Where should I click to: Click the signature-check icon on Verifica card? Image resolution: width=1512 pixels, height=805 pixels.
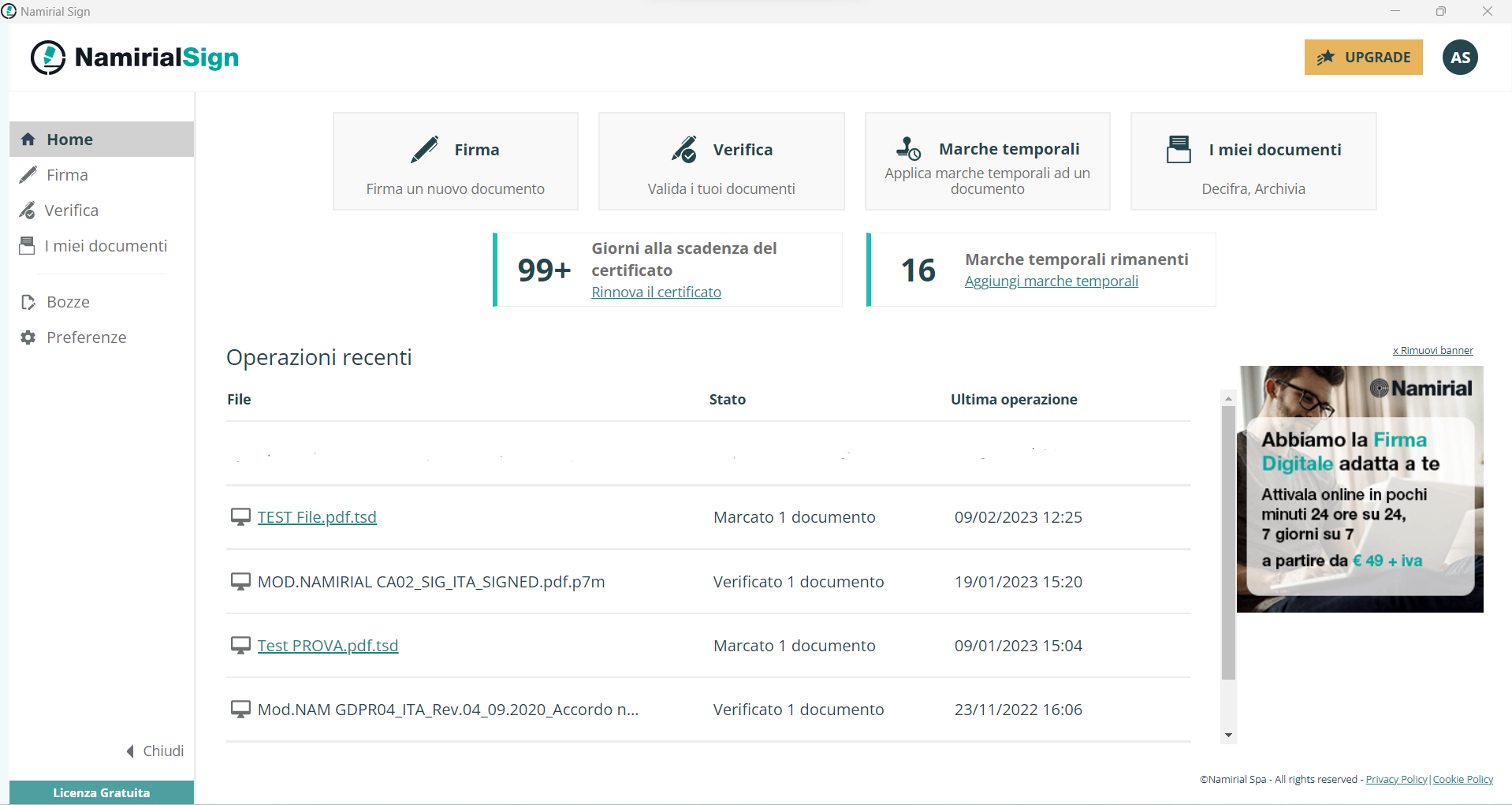(685, 149)
